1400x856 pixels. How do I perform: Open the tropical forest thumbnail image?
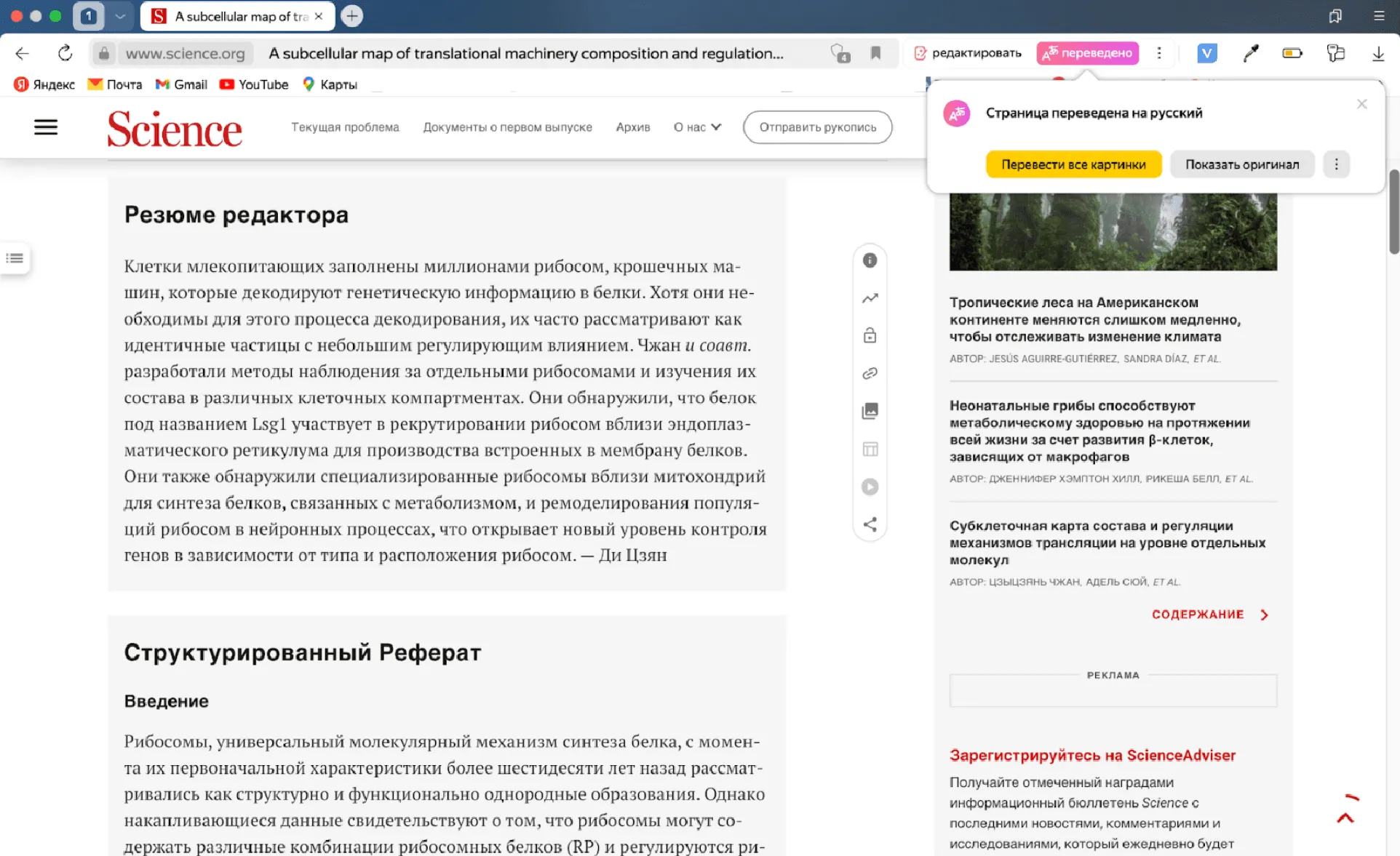pyautogui.click(x=1113, y=231)
